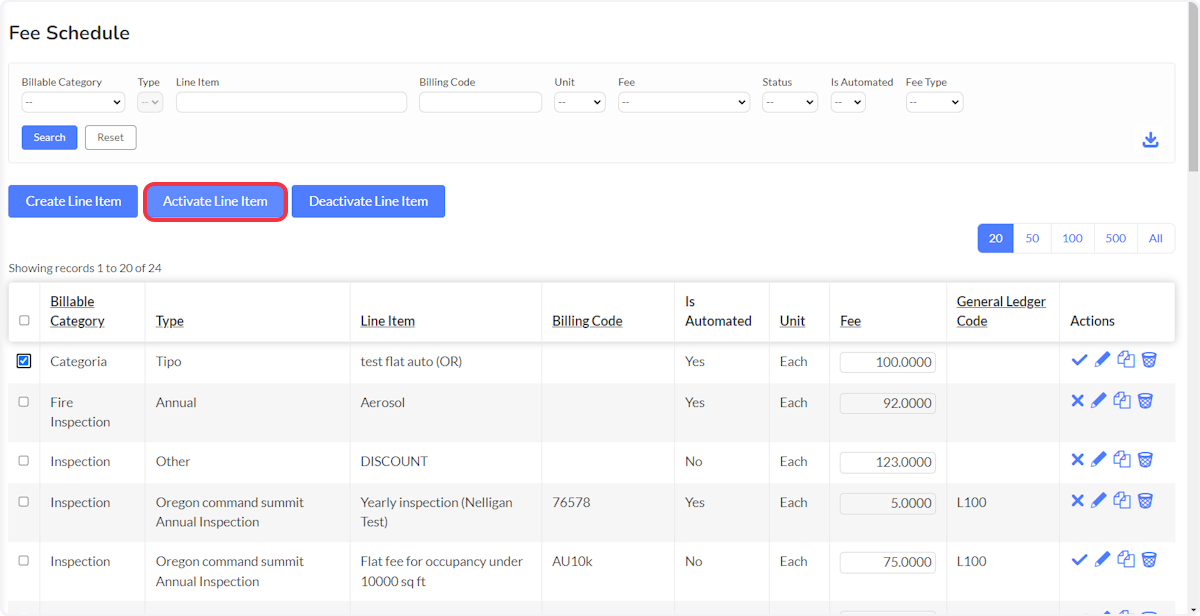
Task: Copy the test flat auto (OR) line item
Action: point(1126,360)
